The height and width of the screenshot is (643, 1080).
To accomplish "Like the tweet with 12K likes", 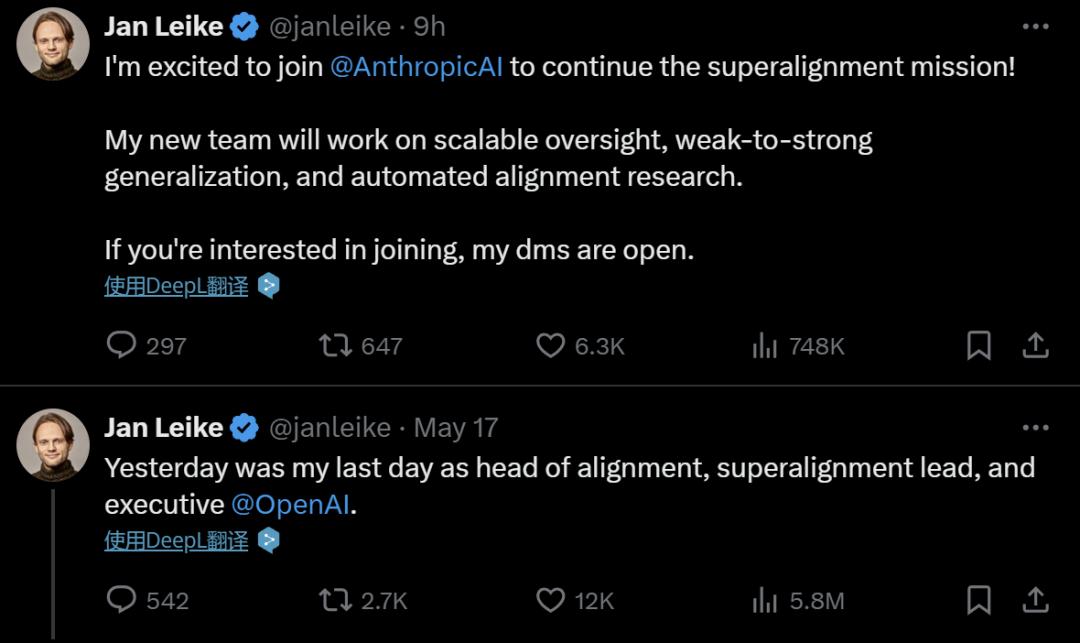I will [x=550, y=600].
